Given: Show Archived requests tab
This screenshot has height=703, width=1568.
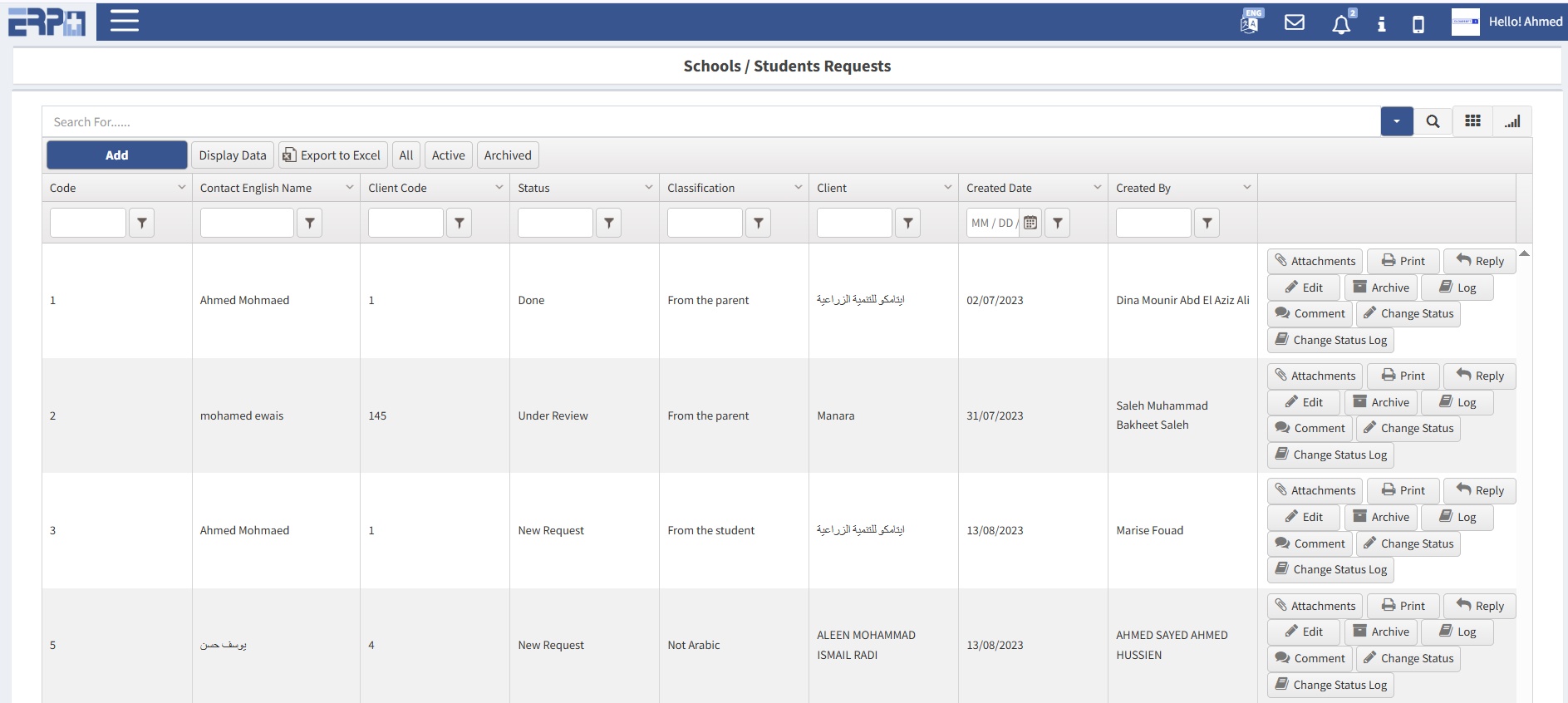Looking at the screenshot, I should click(x=507, y=155).
